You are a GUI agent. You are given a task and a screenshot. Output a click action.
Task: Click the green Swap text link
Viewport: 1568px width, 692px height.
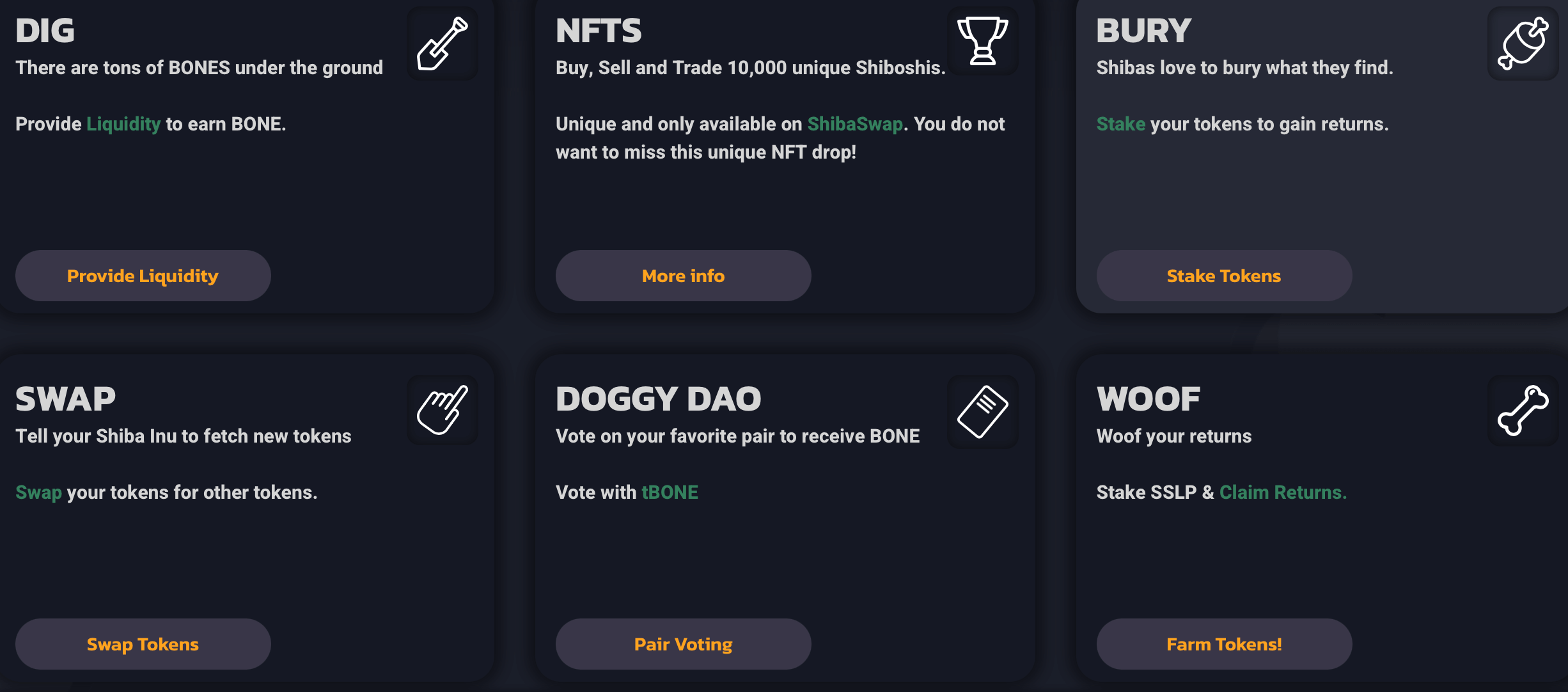point(38,492)
